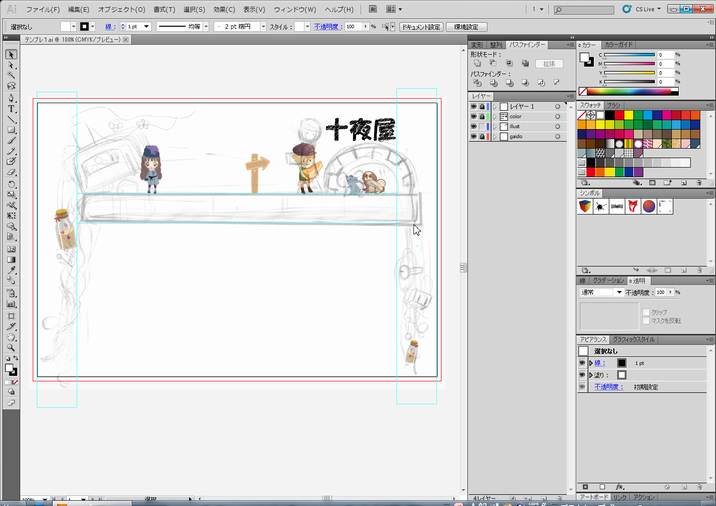
Task: Click the Cyan slider in Color panel
Action: click(629, 55)
